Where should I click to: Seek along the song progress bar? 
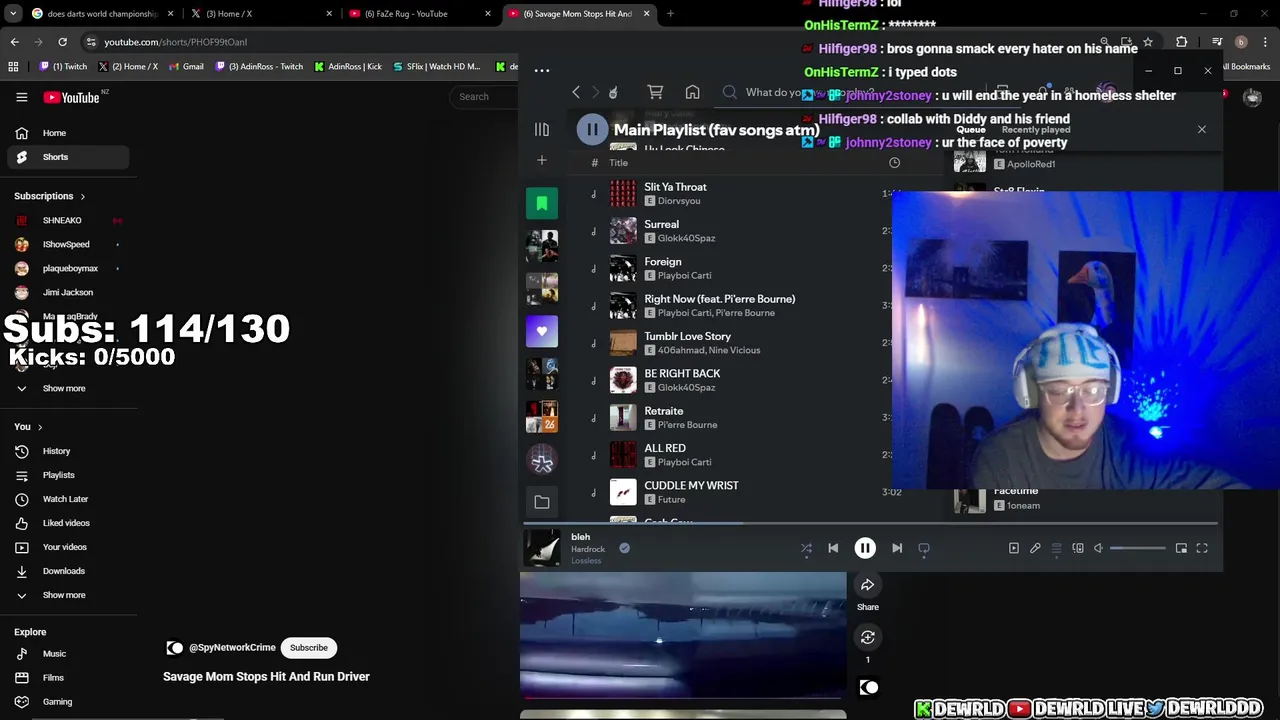tap(870, 523)
